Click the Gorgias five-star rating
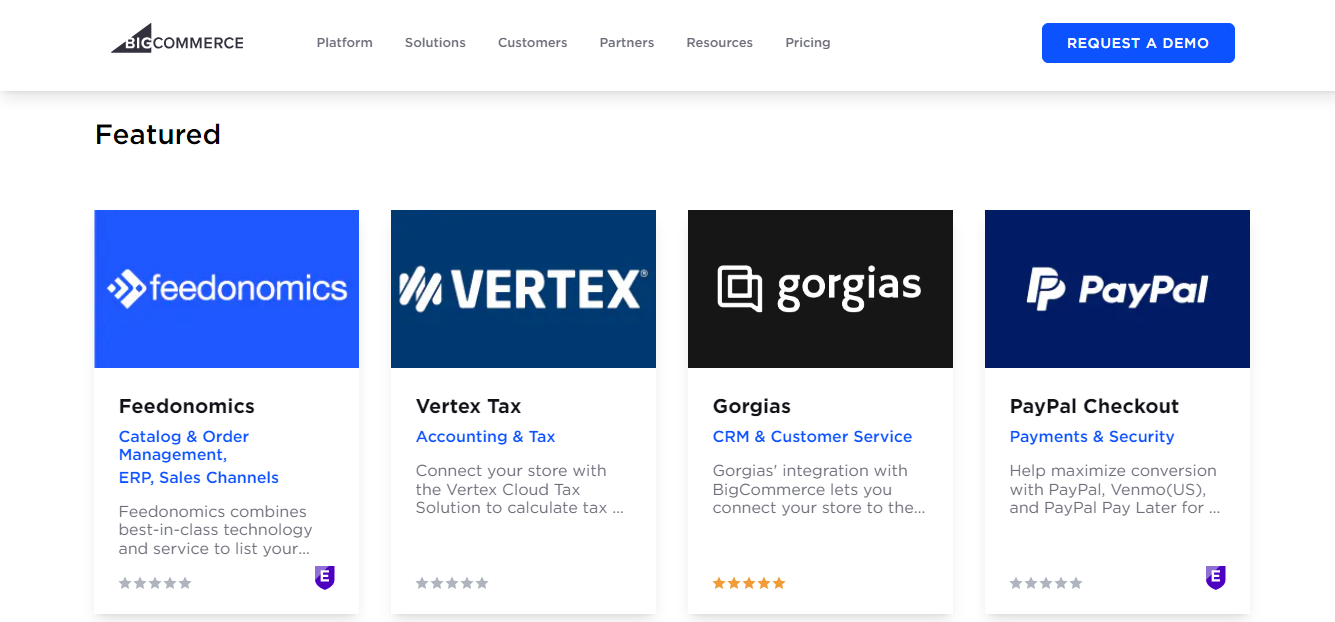The width and height of the screenshot is (1335, 622). (x=748, y=582)
